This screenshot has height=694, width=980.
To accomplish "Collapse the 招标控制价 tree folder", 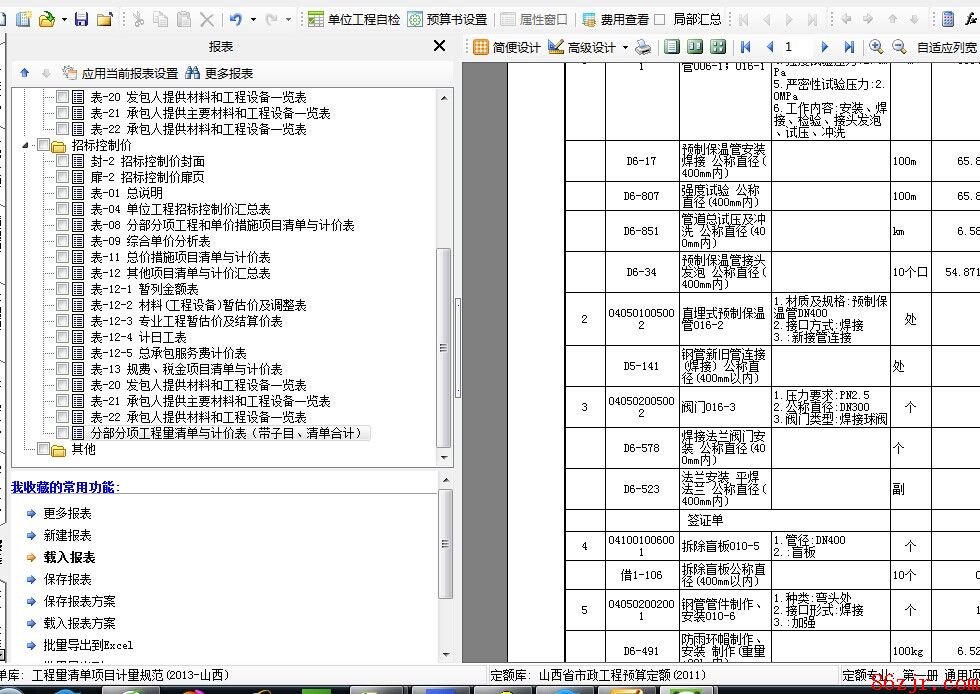I will [x=27, y=145].
